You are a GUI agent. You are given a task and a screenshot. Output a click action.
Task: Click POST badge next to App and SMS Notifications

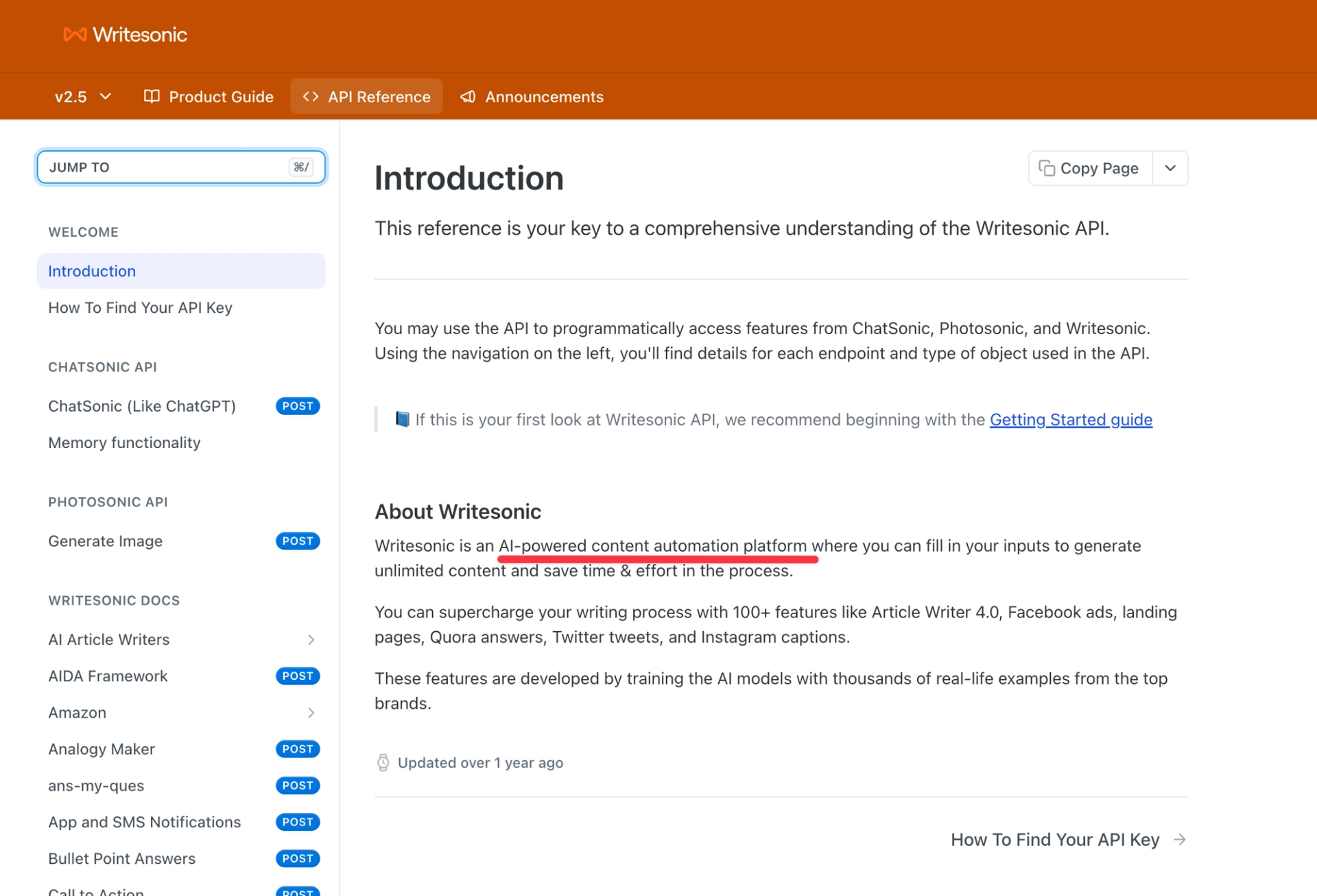click(x=298, y=822)
